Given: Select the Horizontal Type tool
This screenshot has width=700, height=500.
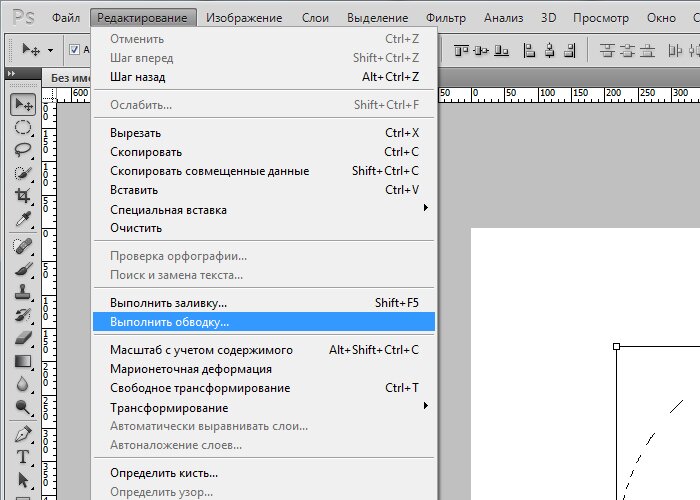Looking at the screenshot, I should [x=23, y=457].
